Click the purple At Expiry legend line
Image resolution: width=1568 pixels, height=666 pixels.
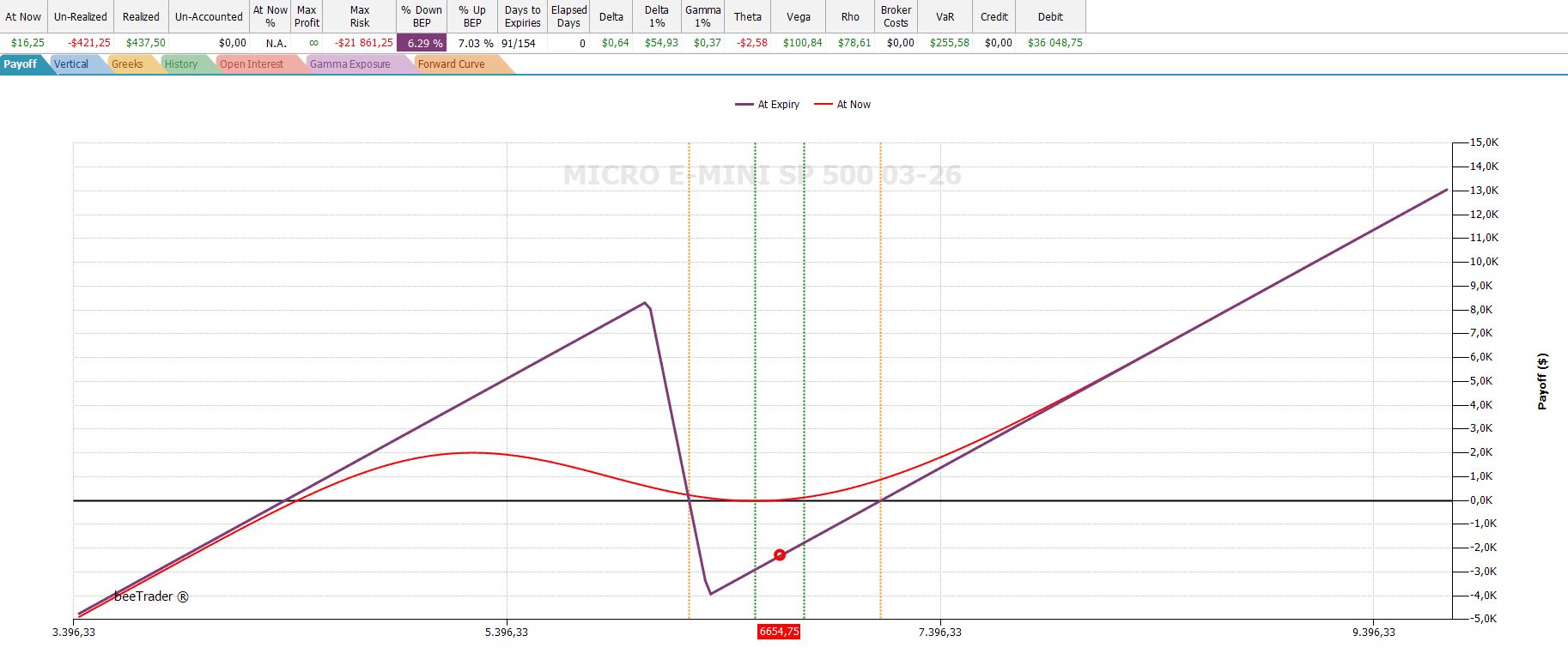[x=744, y=105]
